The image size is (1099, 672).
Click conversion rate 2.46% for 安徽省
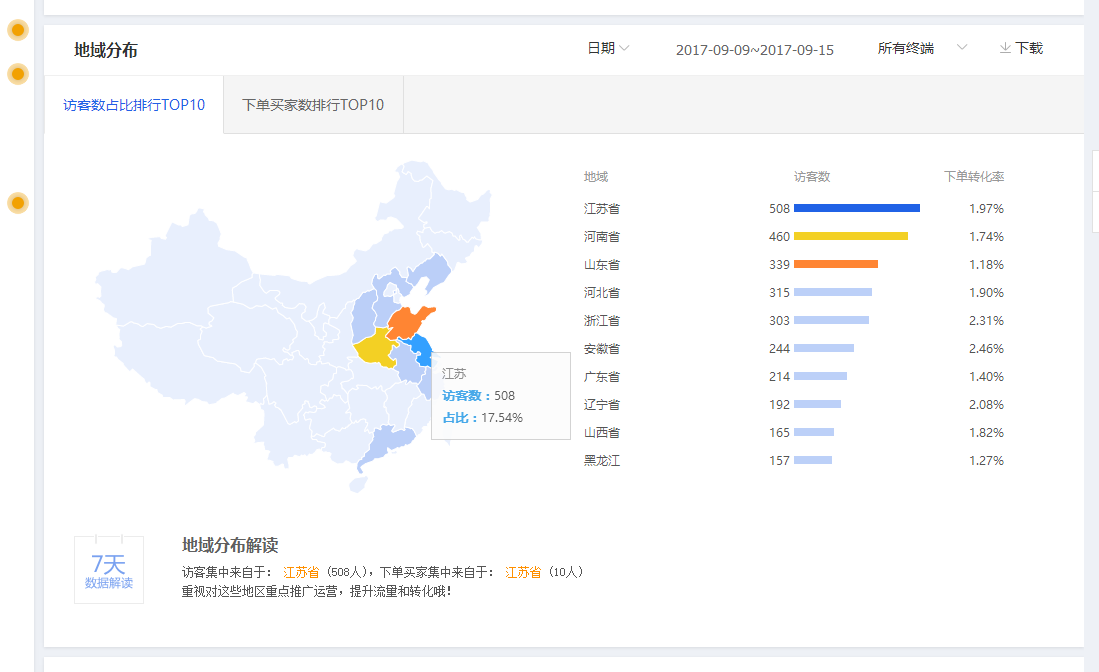click(x=986, y=349)
